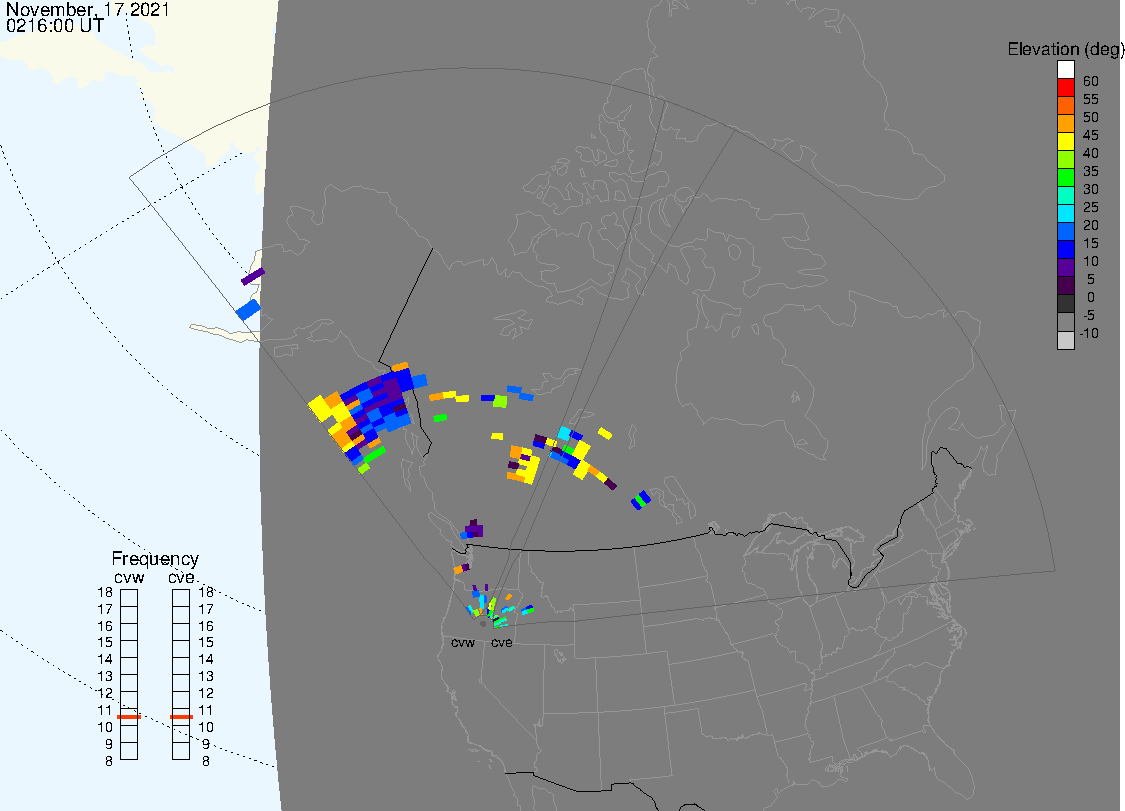Image resolution: width=1125 pixels, height=811 pixels.
Task: Click the cyan swatch between 25 and 20
Action: point(1065,213)
